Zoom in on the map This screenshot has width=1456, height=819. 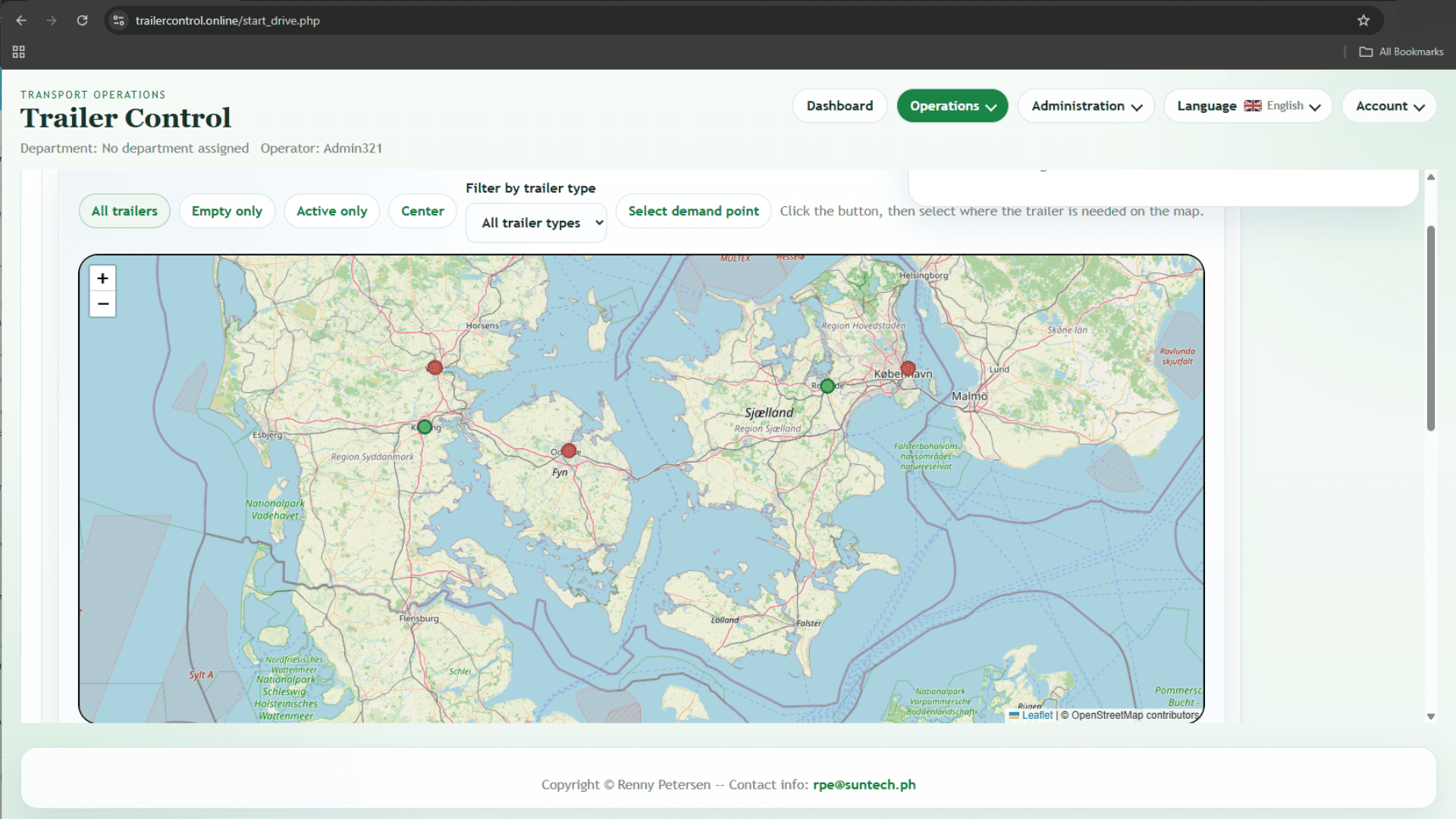[102, 278]
